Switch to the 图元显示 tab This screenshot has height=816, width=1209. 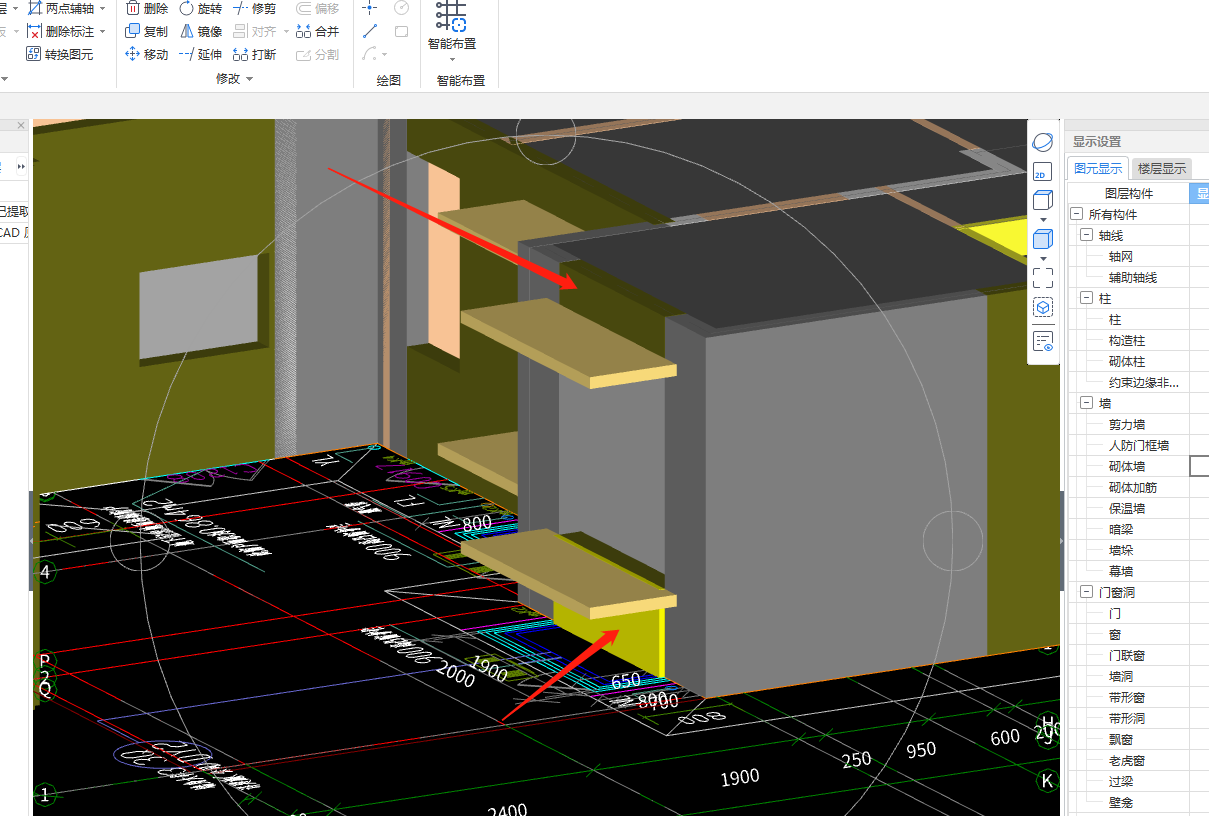1097,168
